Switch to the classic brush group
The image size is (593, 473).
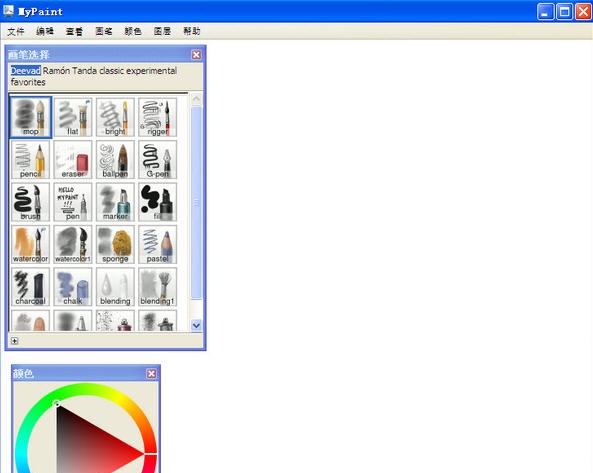click(x=112, y=71)
